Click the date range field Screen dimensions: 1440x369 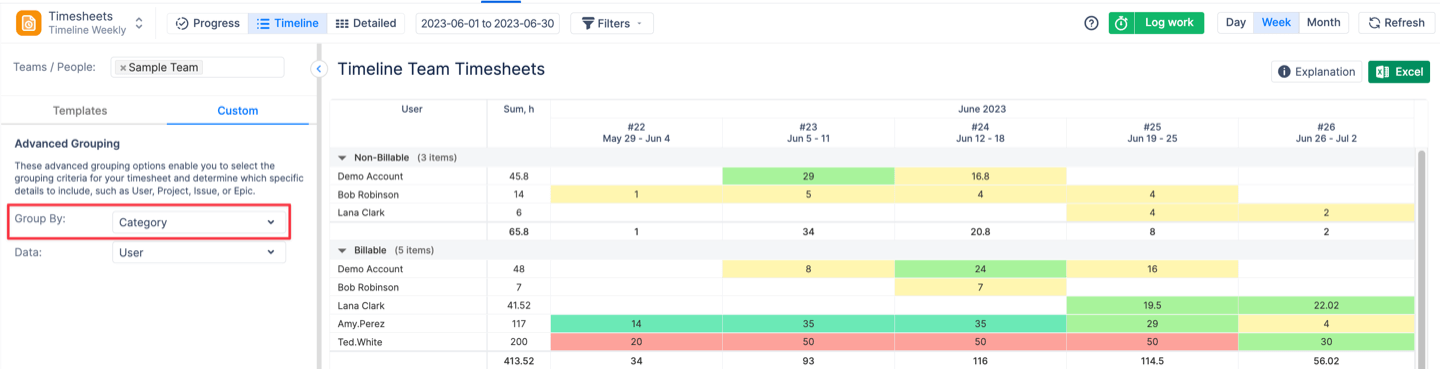488,23
